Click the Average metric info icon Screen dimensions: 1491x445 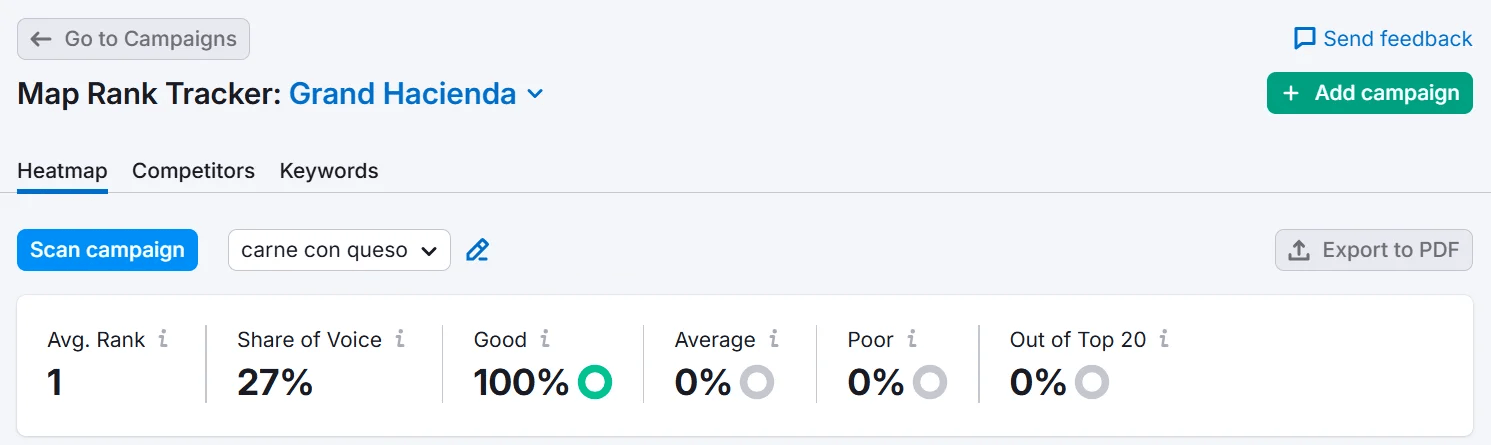pyautogui.click(x=773, y=339)
